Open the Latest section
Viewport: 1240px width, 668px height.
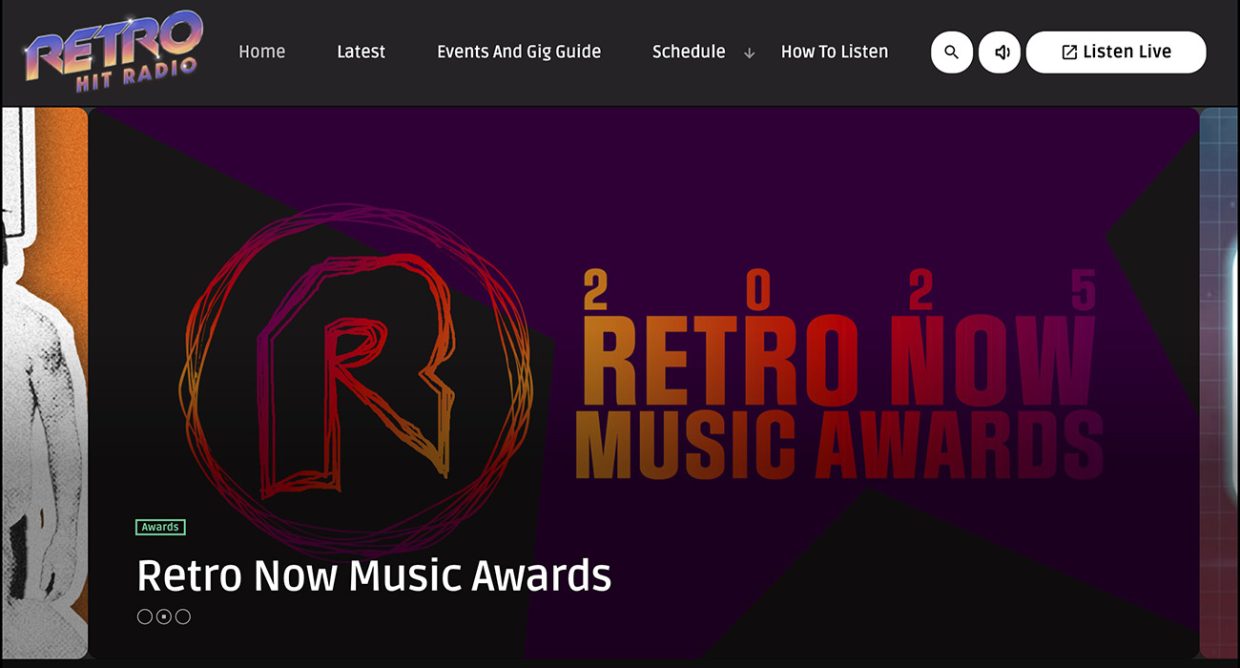361,52
